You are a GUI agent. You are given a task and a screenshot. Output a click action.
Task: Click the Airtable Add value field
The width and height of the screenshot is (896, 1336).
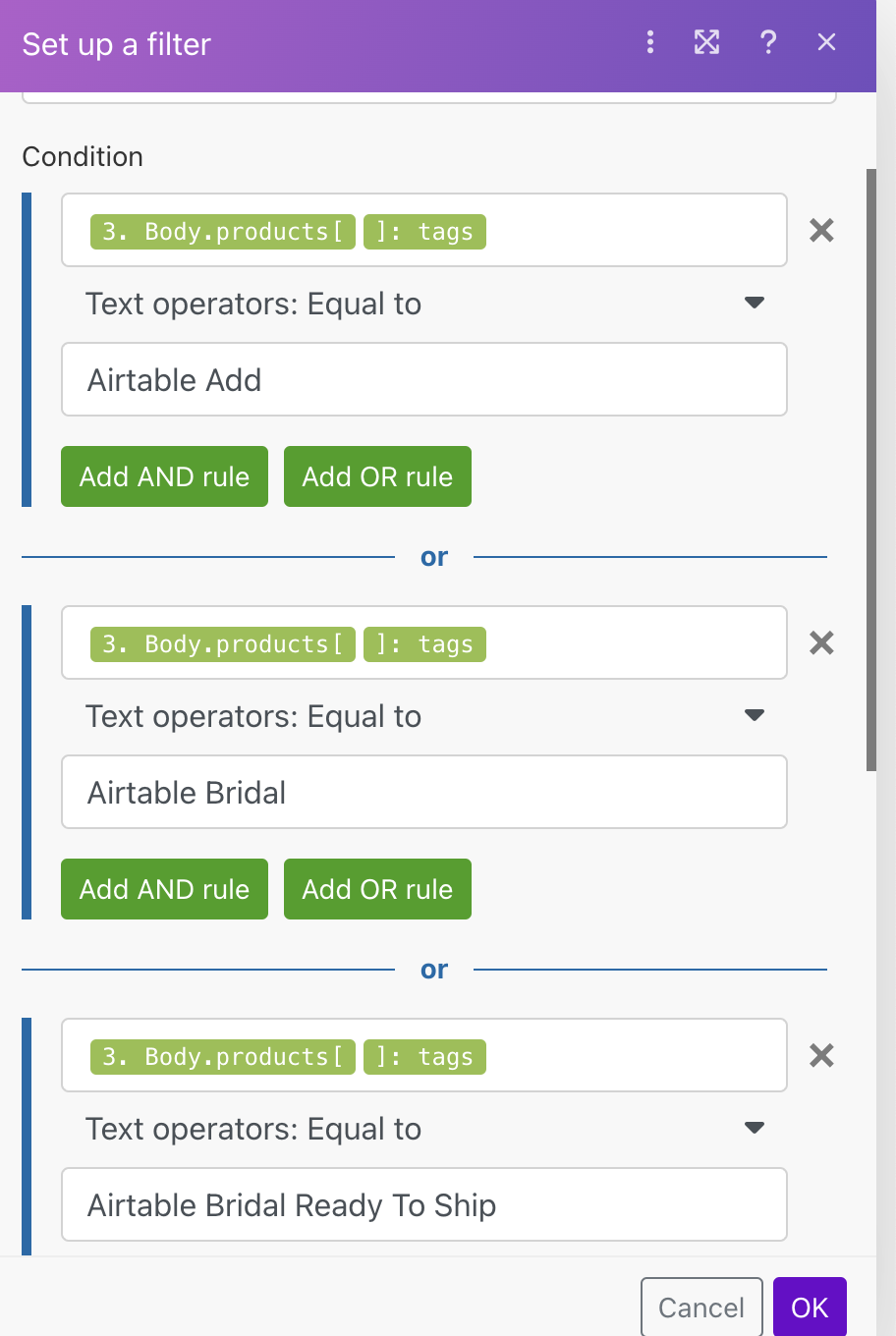click(424, 380)
